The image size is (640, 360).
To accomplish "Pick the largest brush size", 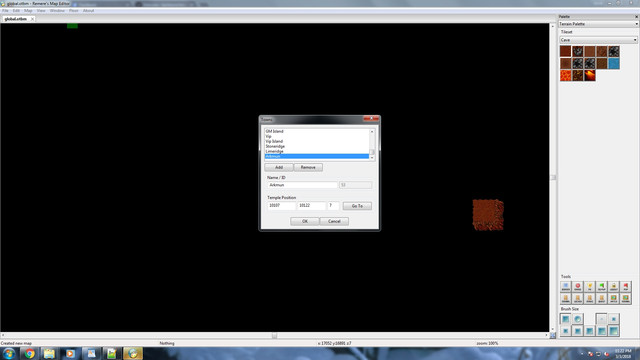I will pyautogui.click(x=613, y=331).
